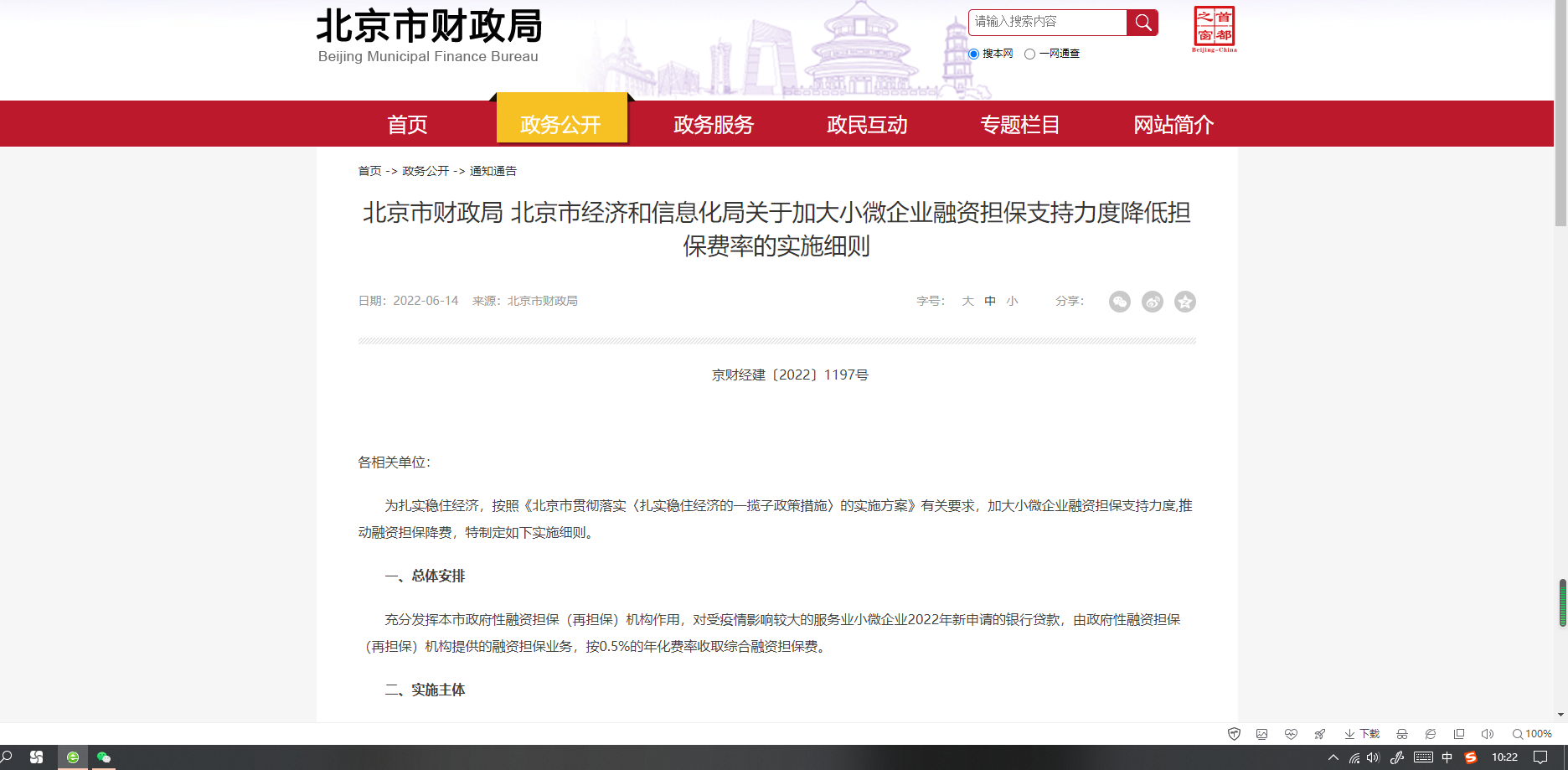This screenshot has width=1568, height=770.
Task: Open the 首页 navigation tab
Action: (407, 125)
